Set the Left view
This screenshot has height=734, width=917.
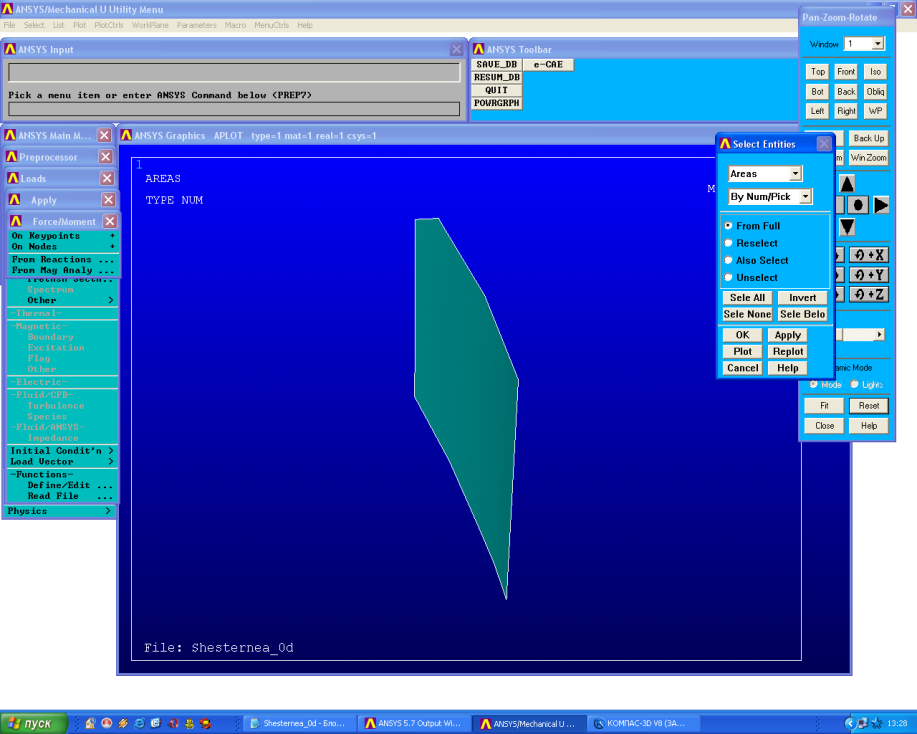pyautogui.click(x=818, y=111)
